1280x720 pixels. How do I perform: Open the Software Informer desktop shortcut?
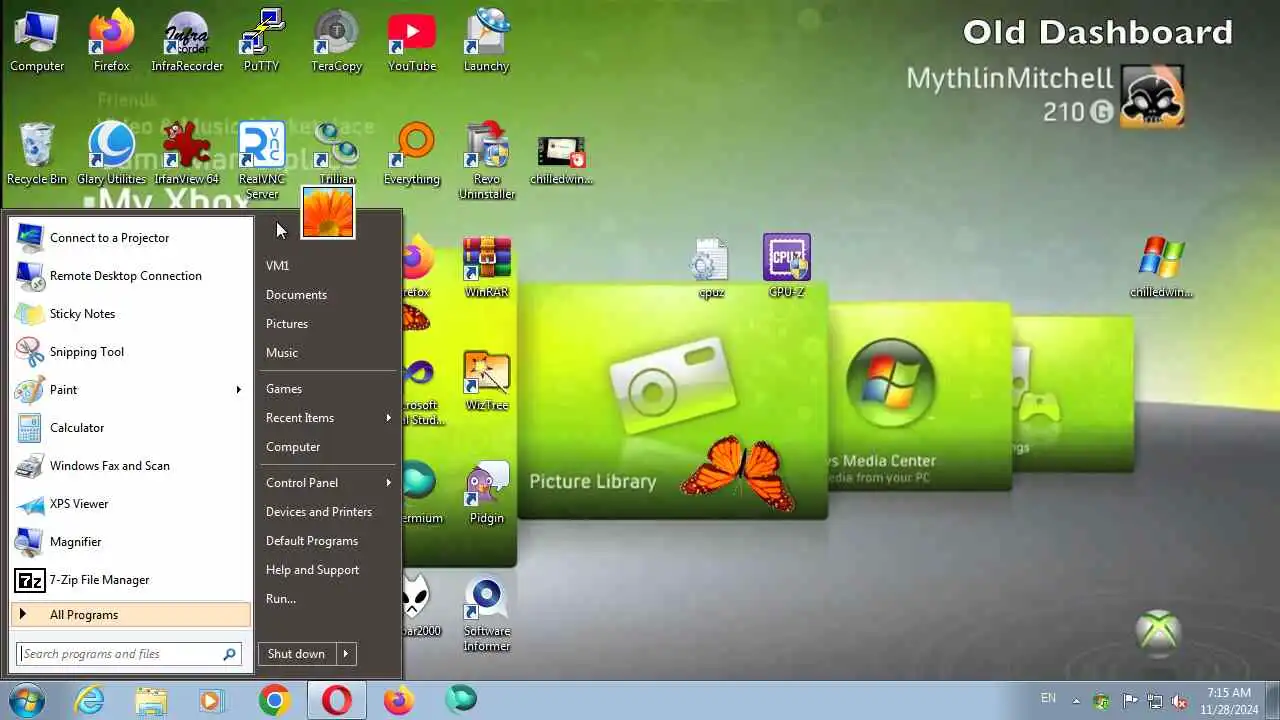[487, 614]
